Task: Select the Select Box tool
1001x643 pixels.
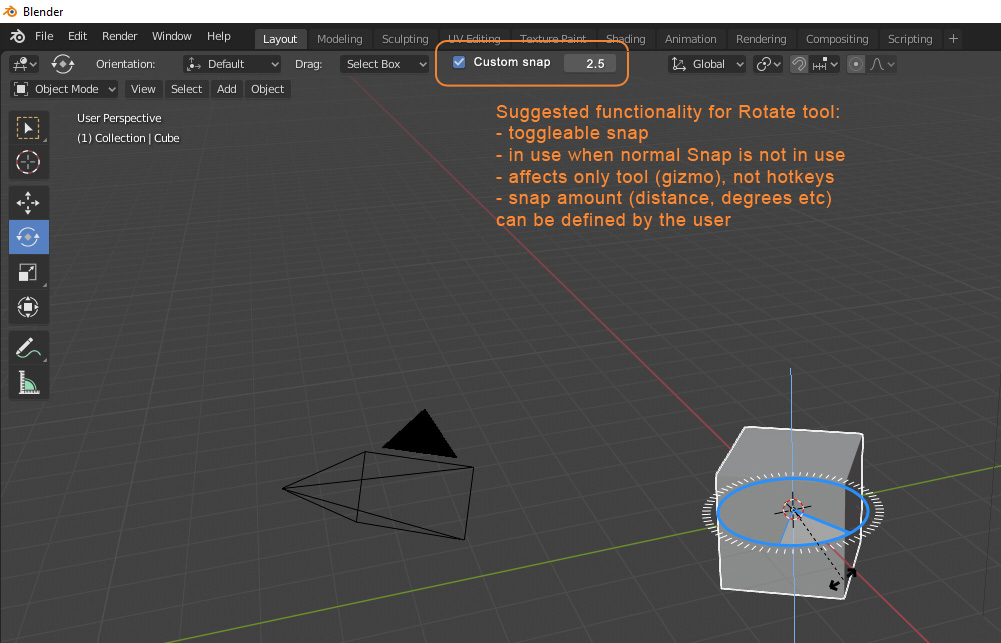Action: coord(28,128)
